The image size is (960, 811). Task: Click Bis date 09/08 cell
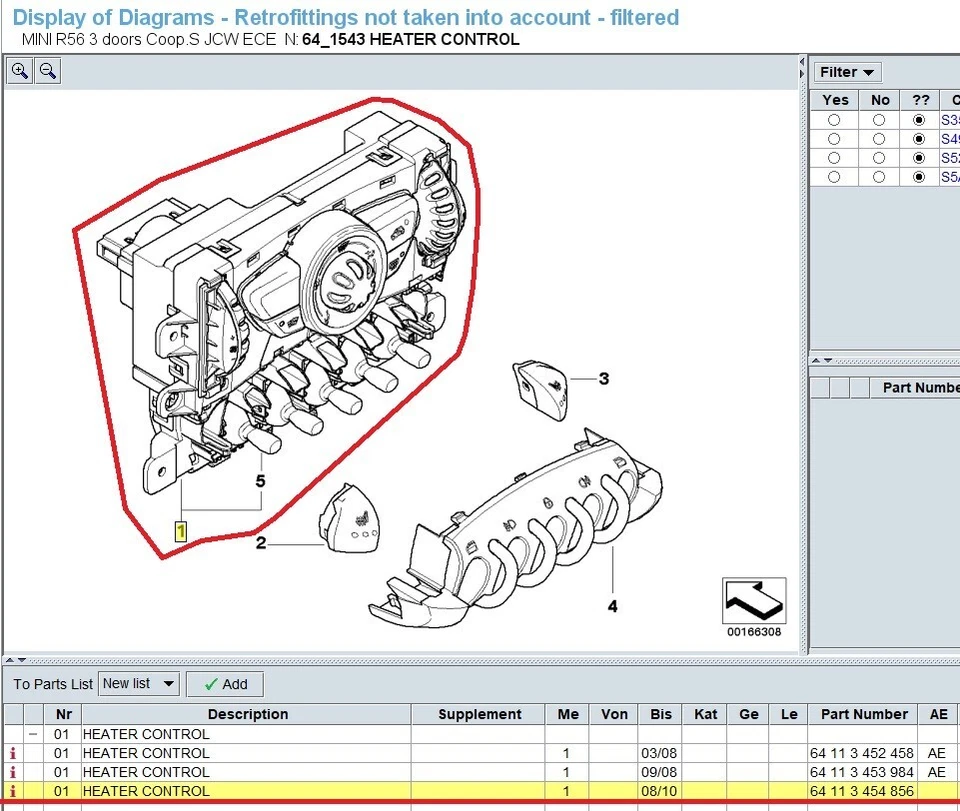659,772
